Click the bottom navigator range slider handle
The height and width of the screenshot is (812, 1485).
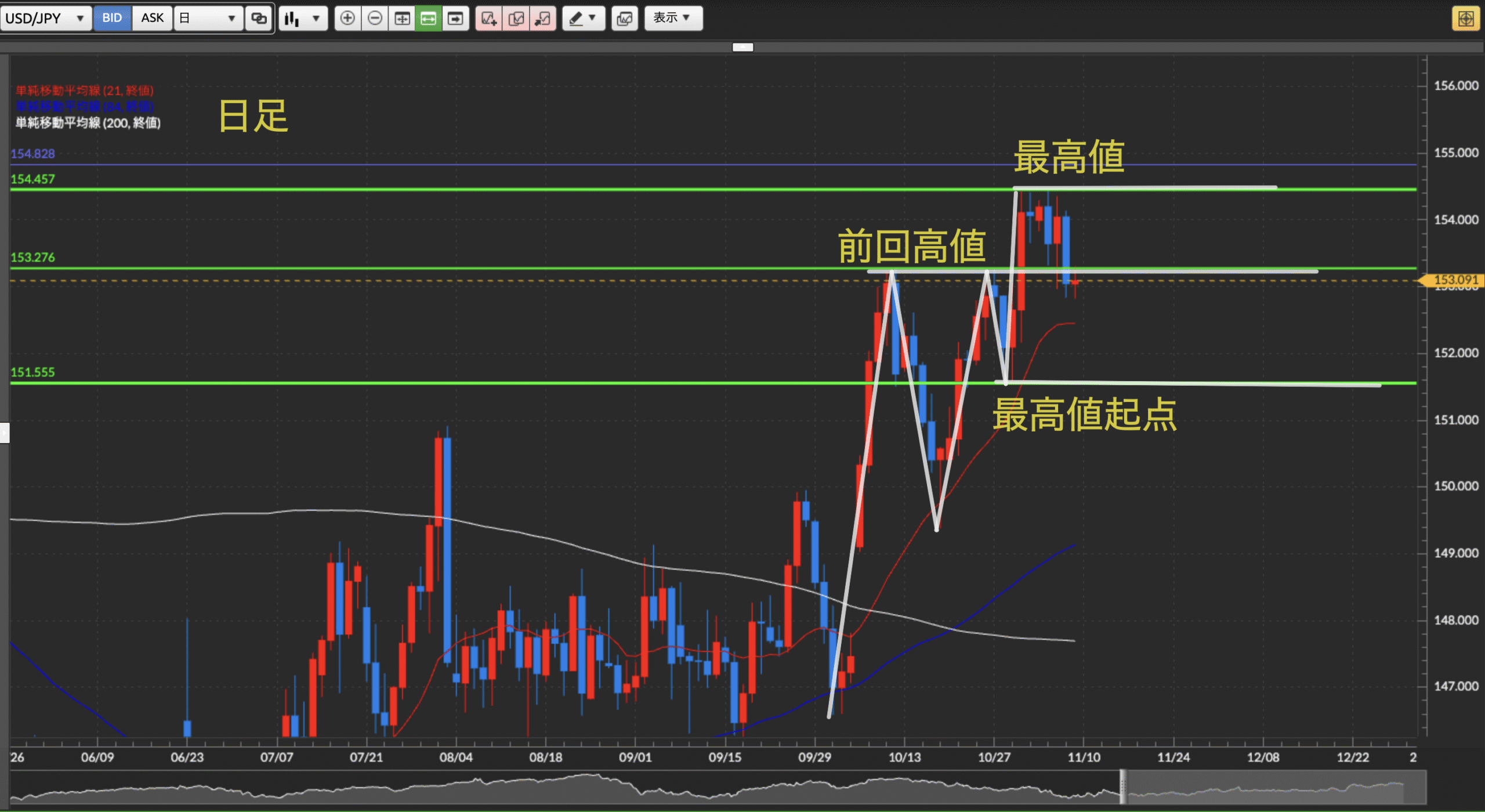tap(1123, 786)
